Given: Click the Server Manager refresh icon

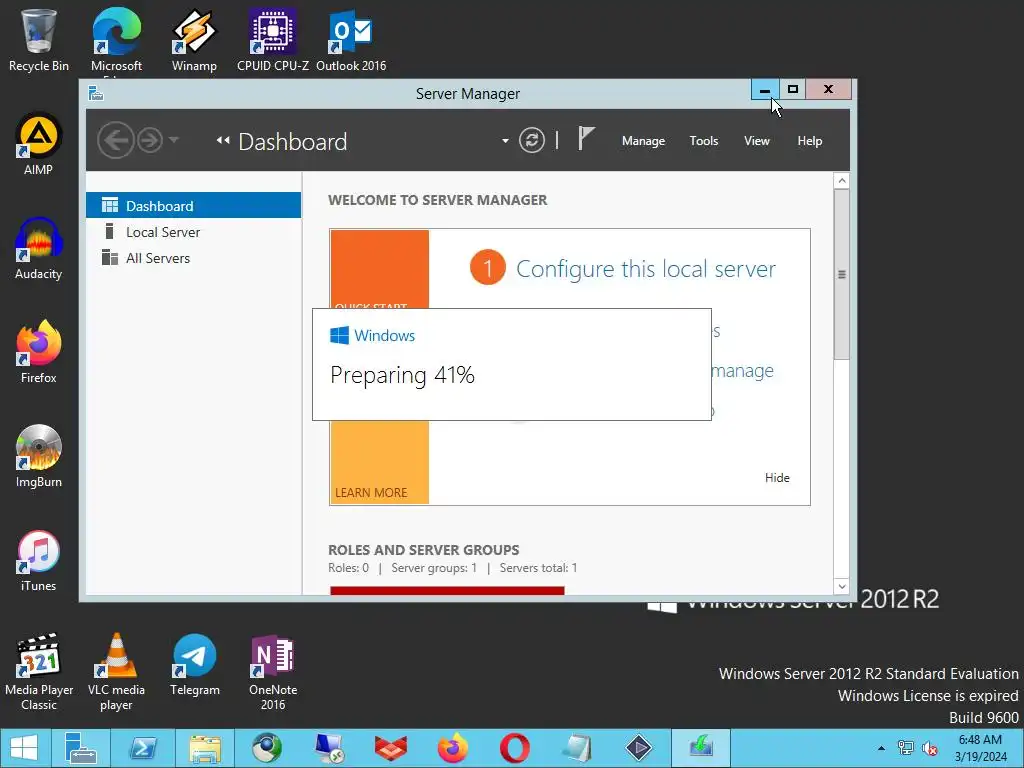Looking at the screenshot, I should pos(532,140).
